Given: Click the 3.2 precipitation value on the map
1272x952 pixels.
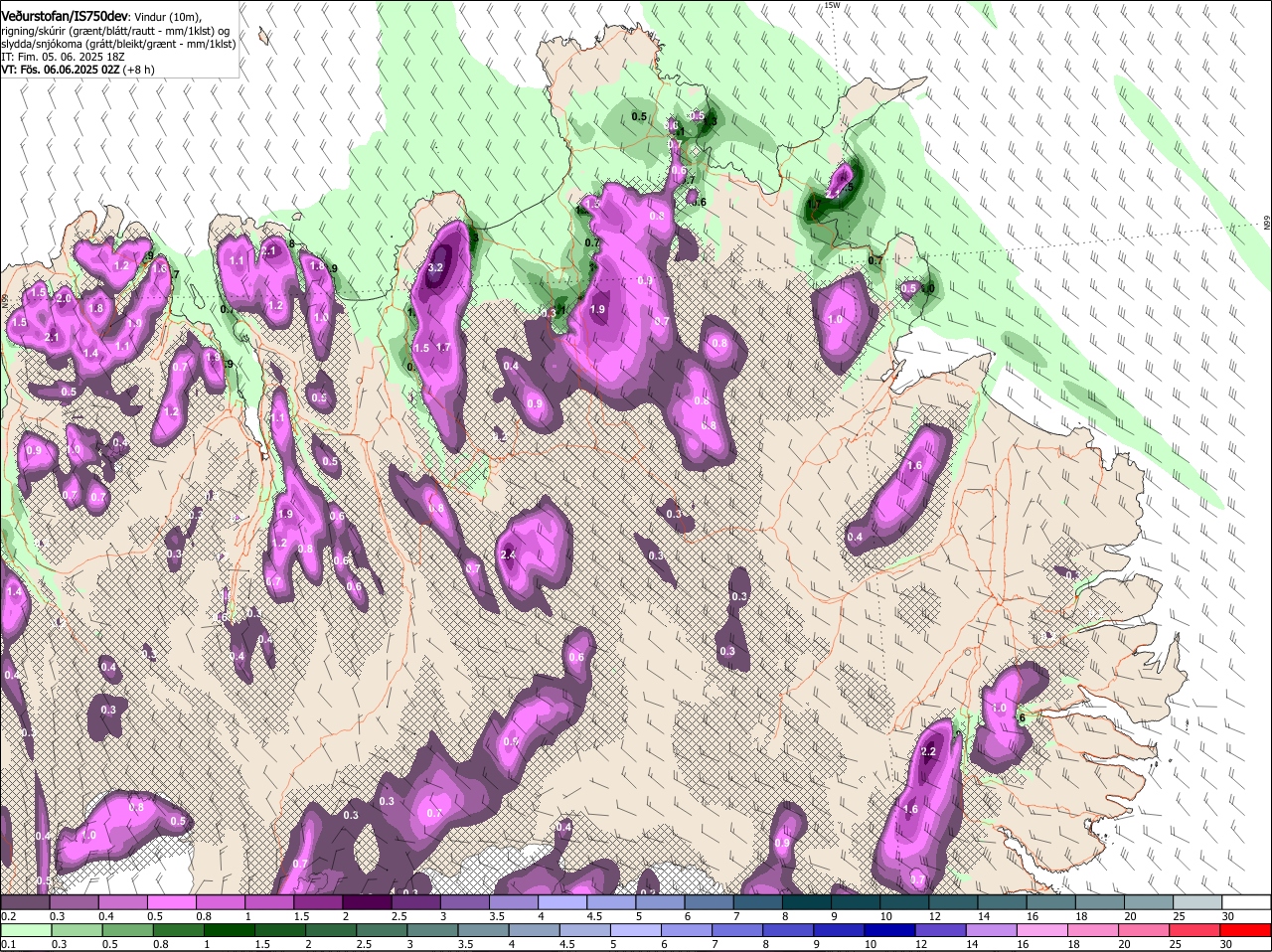Looking at the screenshot, I should click(x=435, y=268).
